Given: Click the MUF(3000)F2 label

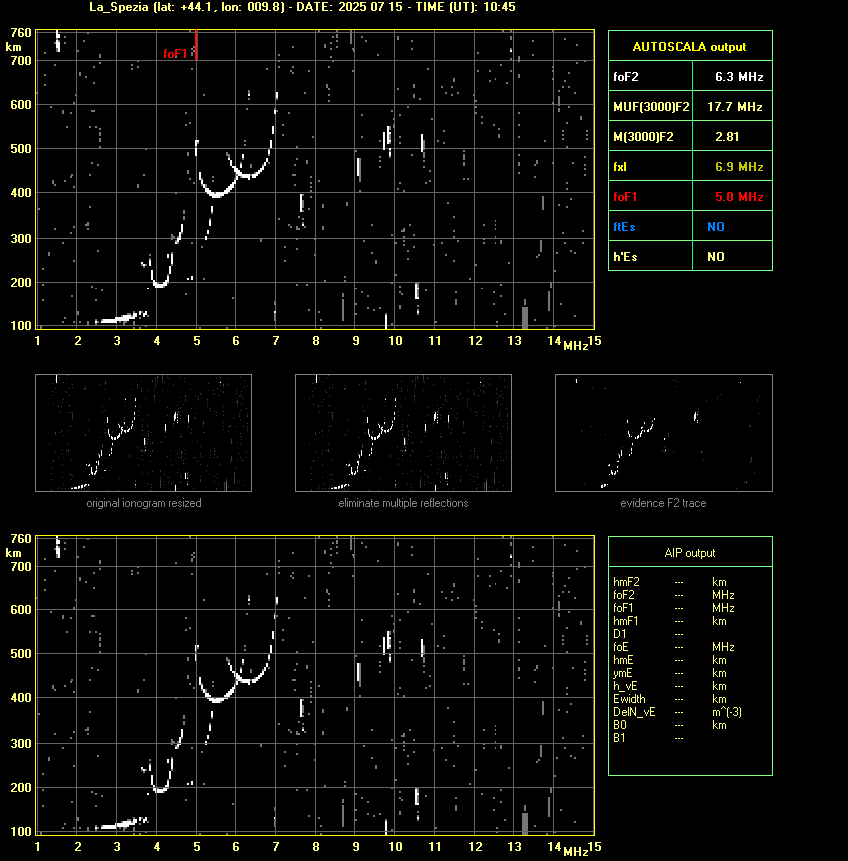Looking at the screenshot, I should pyautogui.click(x=651, y=107).
